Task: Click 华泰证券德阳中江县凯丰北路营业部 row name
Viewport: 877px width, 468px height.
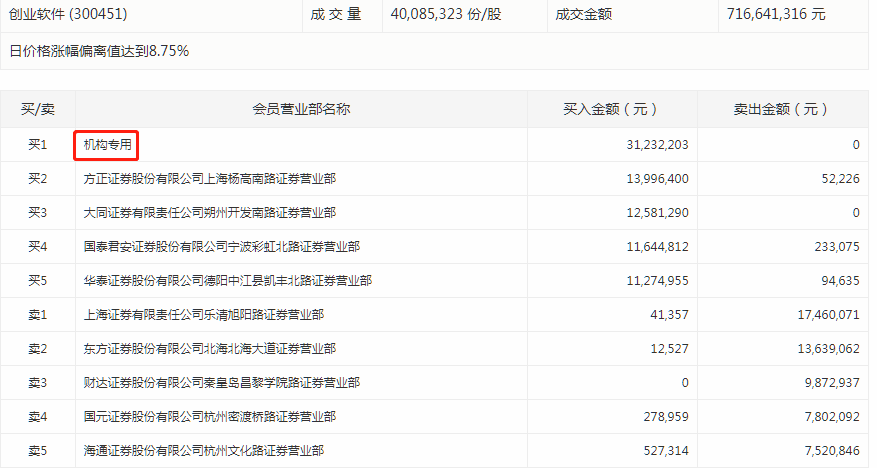Action: 228,281
